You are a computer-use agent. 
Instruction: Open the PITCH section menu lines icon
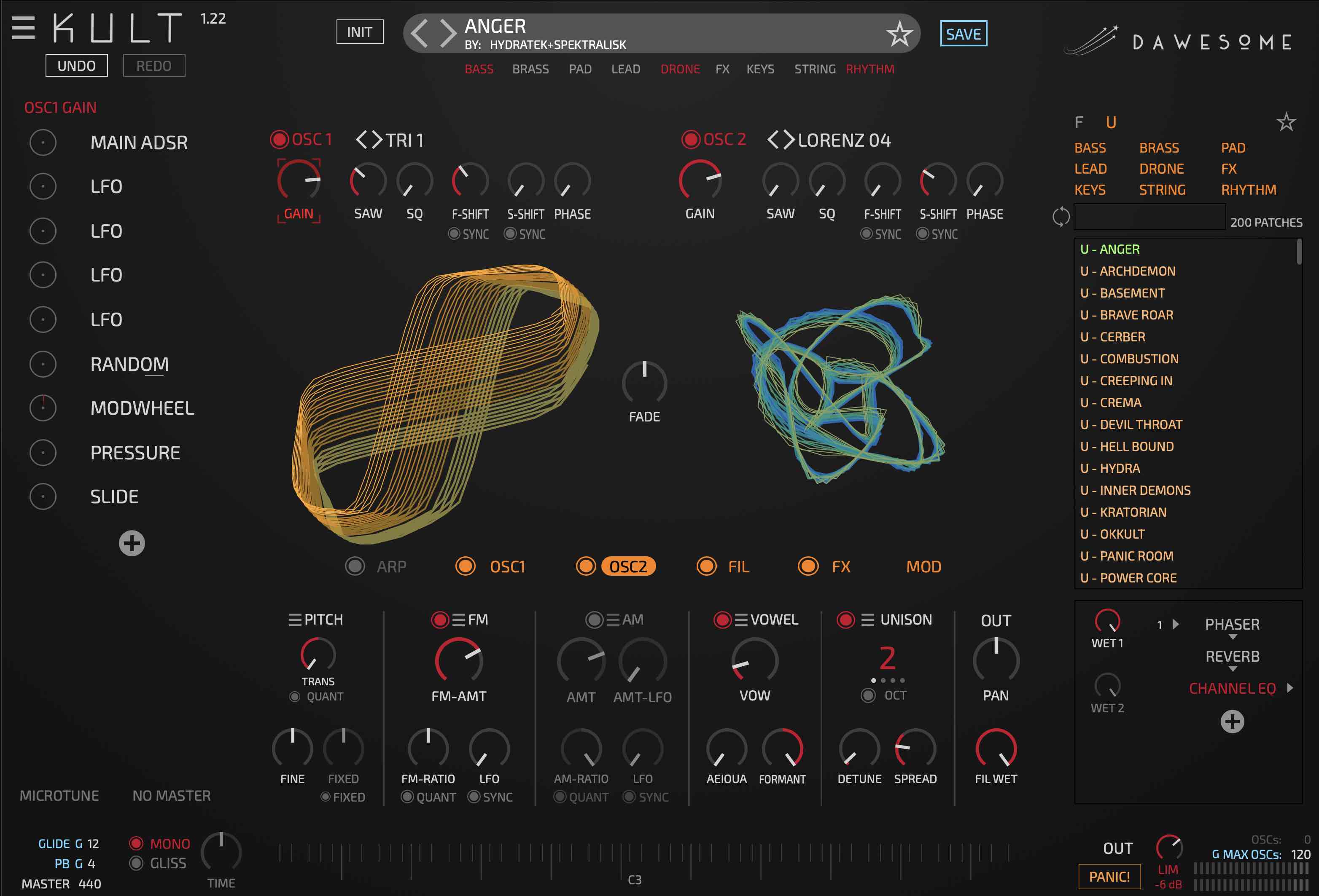[295, 620]
